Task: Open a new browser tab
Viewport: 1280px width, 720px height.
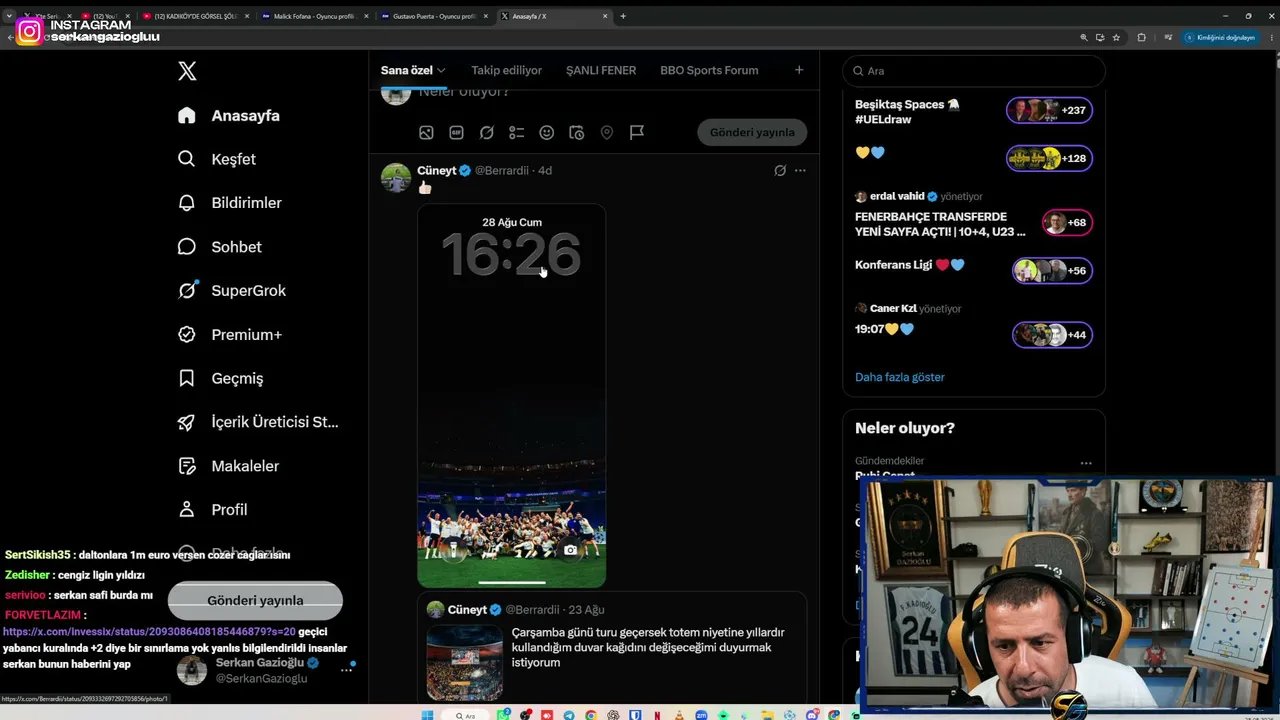Action: [623, 16]
